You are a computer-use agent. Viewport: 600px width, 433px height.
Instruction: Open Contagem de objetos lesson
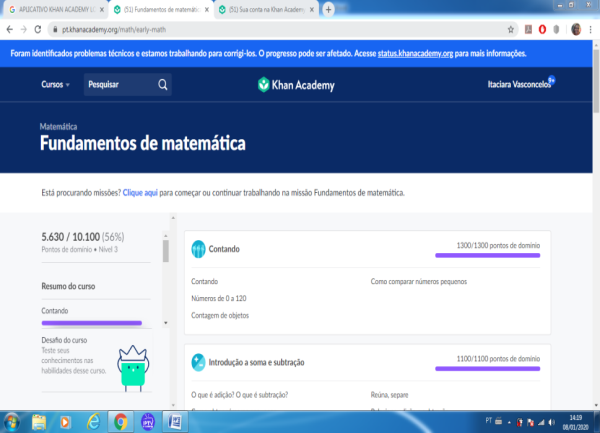tap(220, 316)
